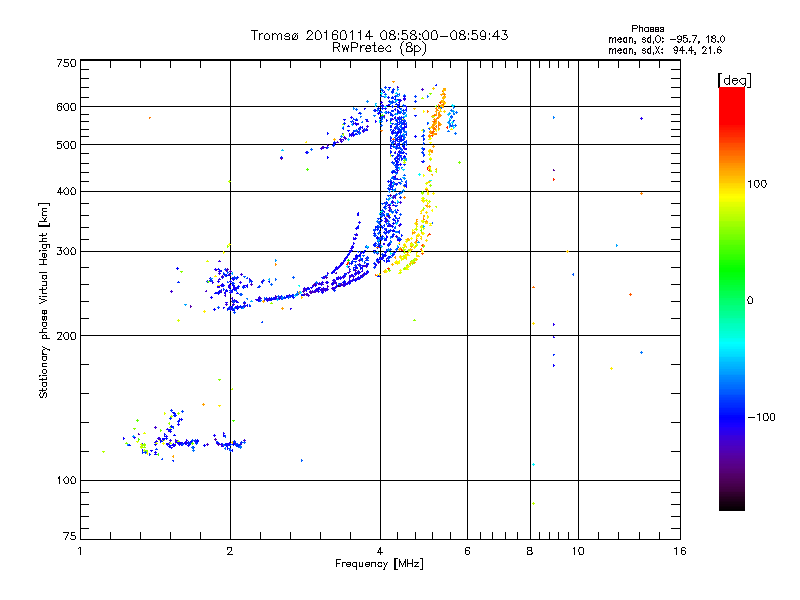
Task: Click the x-axis '6' tick label
Action: [467, 551]
